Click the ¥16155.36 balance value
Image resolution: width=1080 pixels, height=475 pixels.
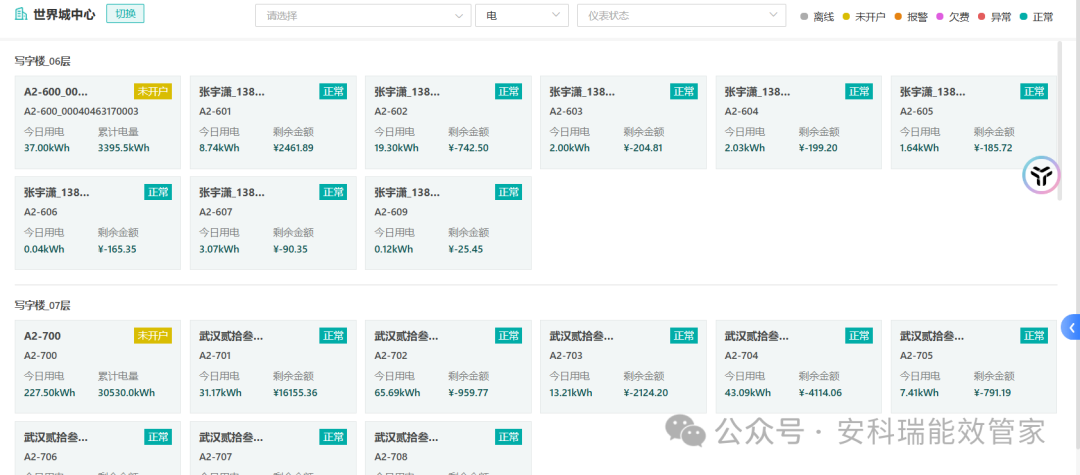click(295, 393)
